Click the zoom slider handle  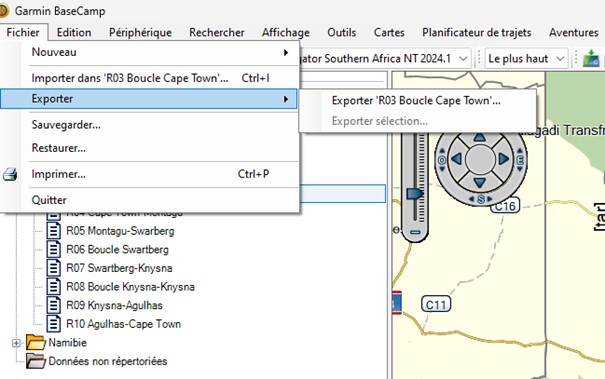click(x=414, y=193)
